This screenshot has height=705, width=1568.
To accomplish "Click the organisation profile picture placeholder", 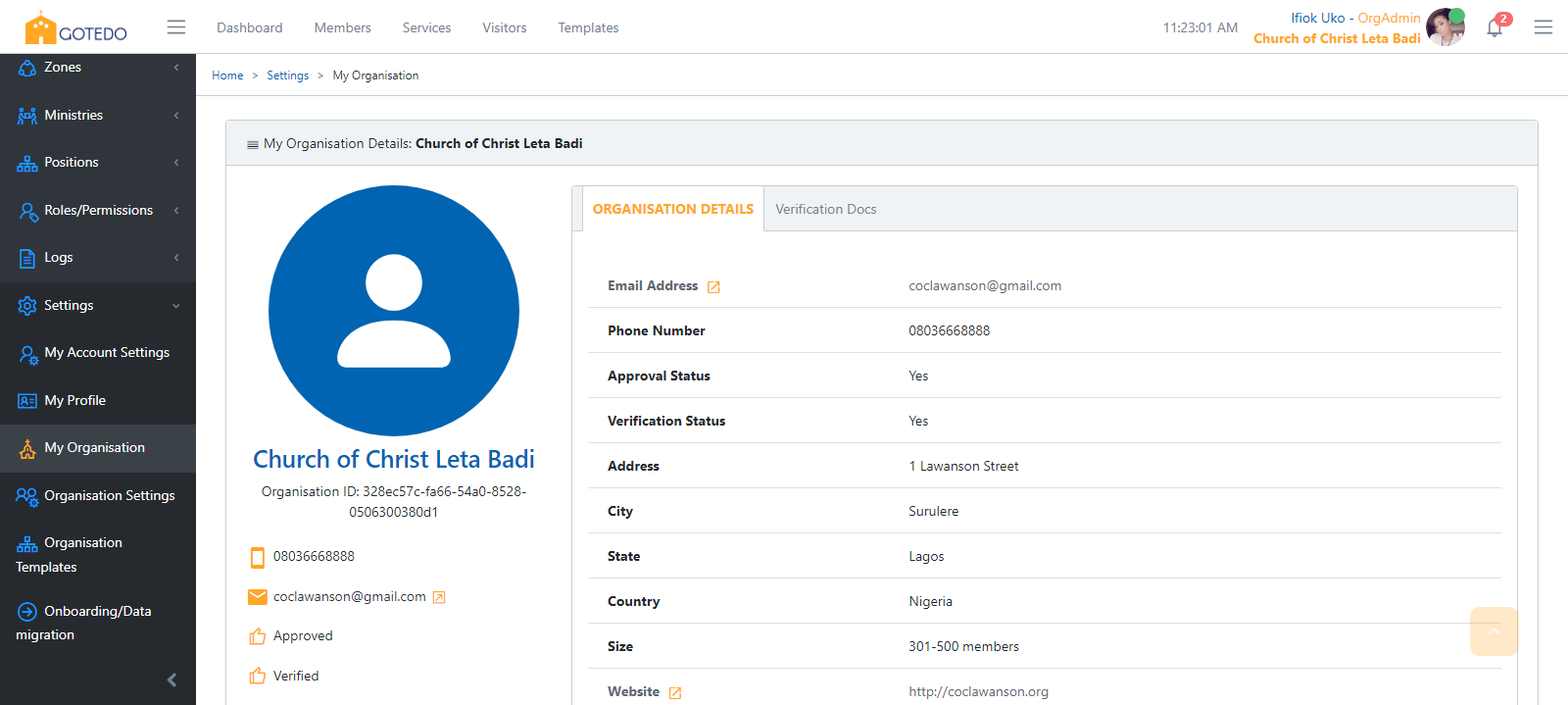I will click(x=394, y=311).
